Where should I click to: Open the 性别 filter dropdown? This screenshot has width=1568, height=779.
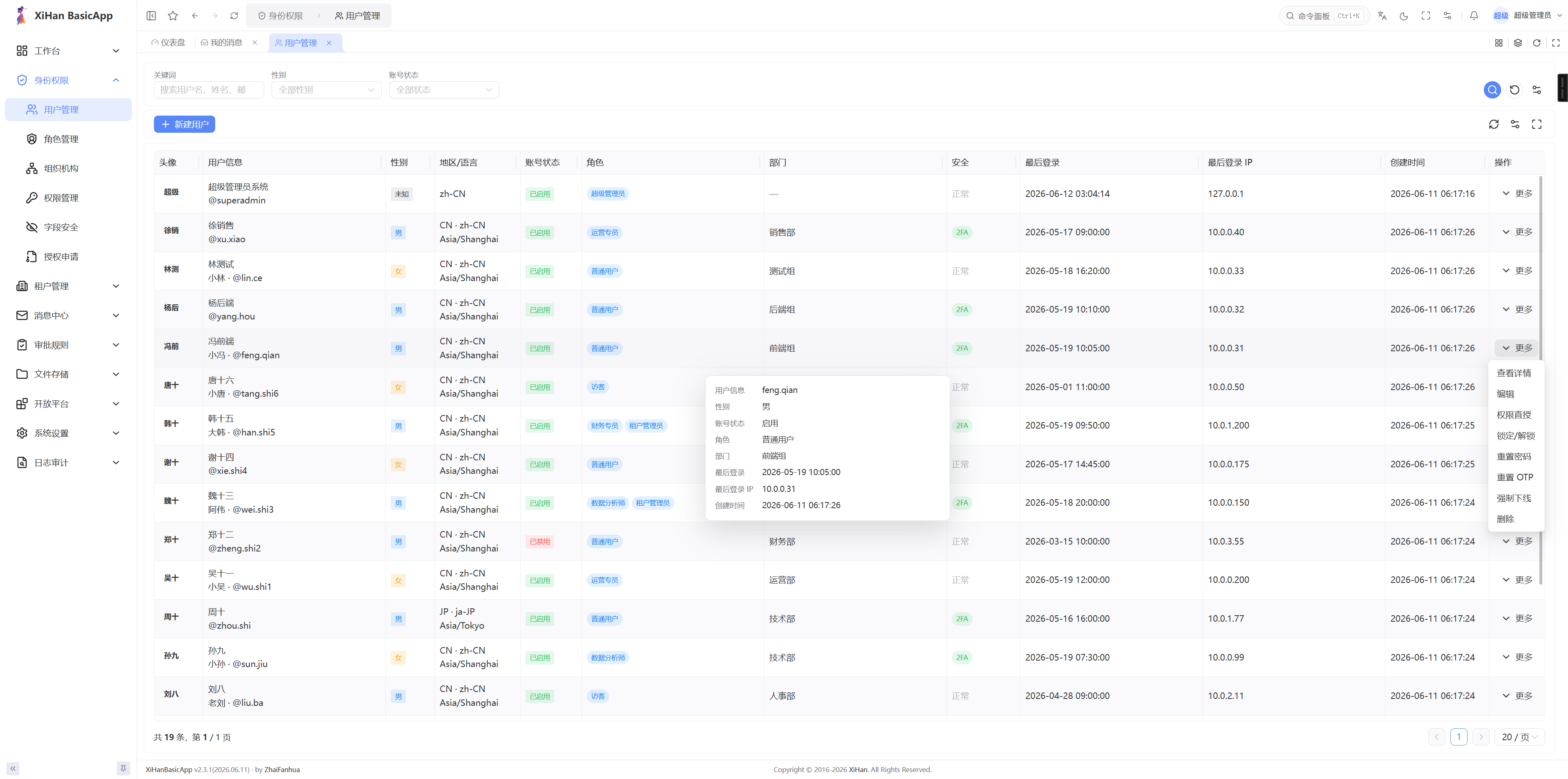326,90
